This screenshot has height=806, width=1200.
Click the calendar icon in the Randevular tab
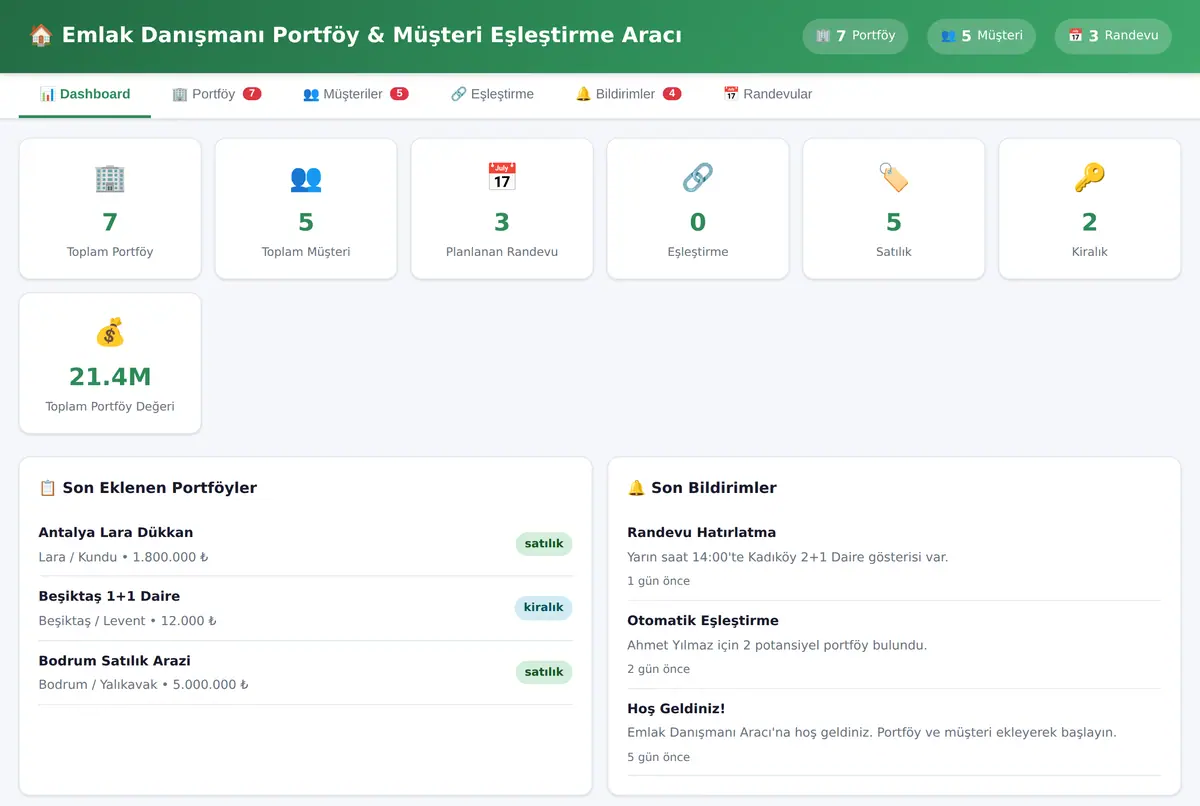pos(731,94)
